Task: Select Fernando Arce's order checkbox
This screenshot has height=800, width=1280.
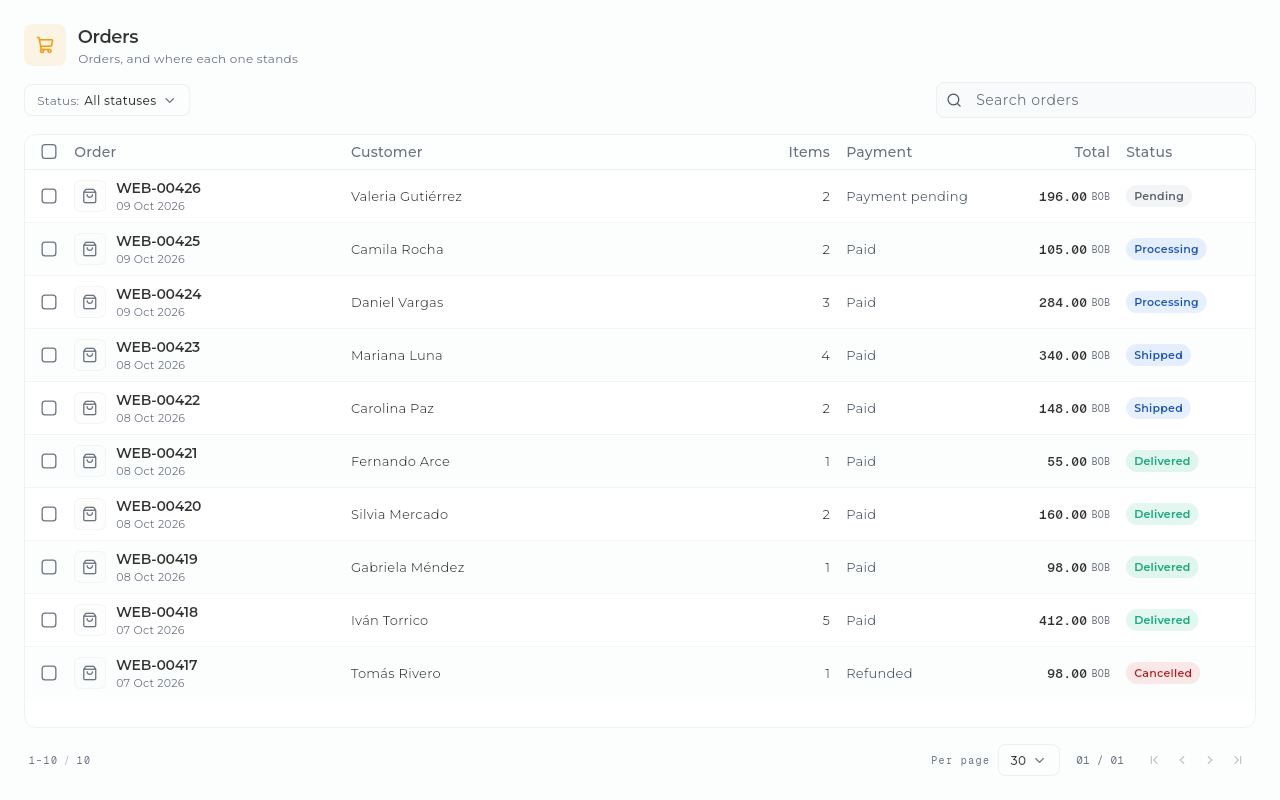Action: [x=49, y=461]
